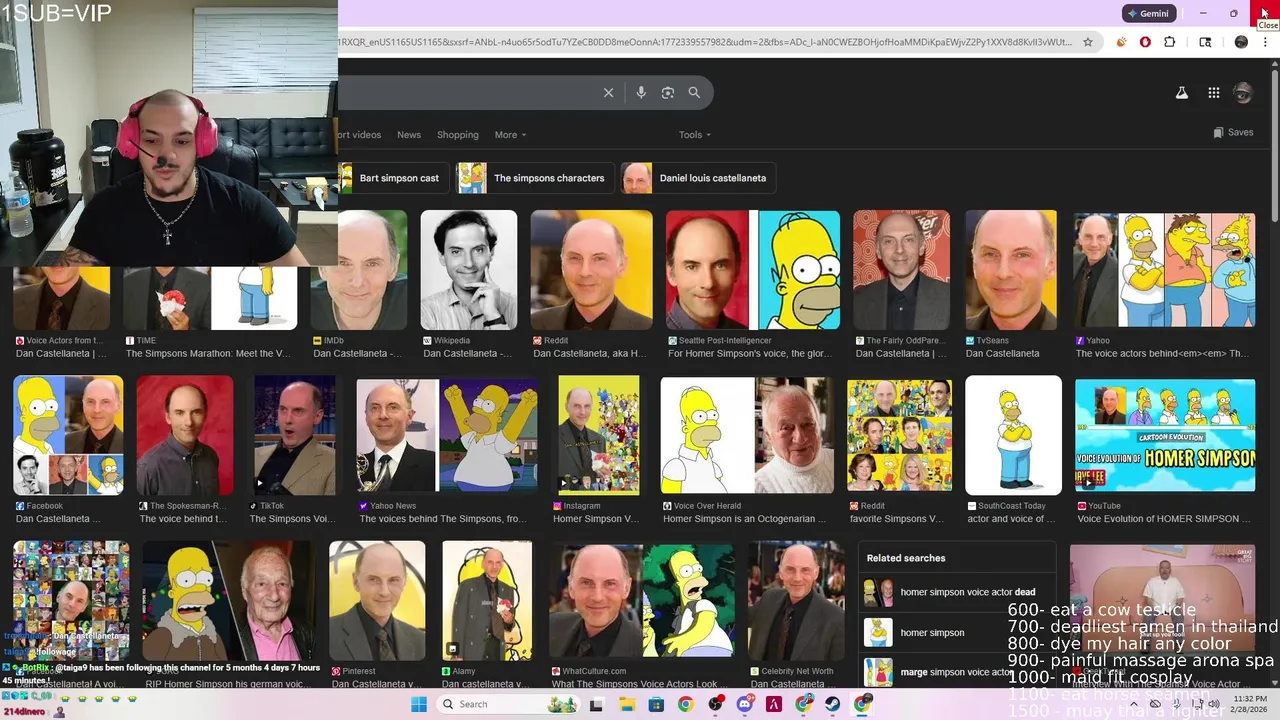Switch to the News tab
The image size is (1280, 720).
pyautogui.click(x=409, y=135)
